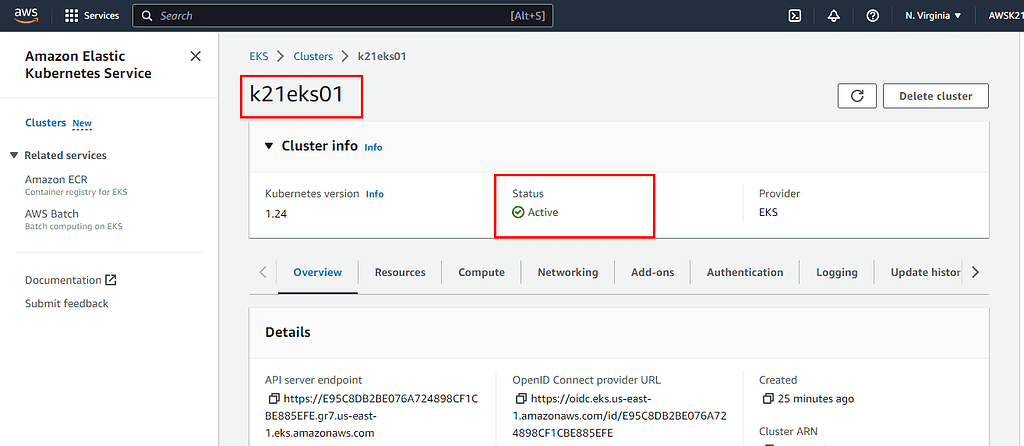Close the Amazon EKS side panel

195,56
